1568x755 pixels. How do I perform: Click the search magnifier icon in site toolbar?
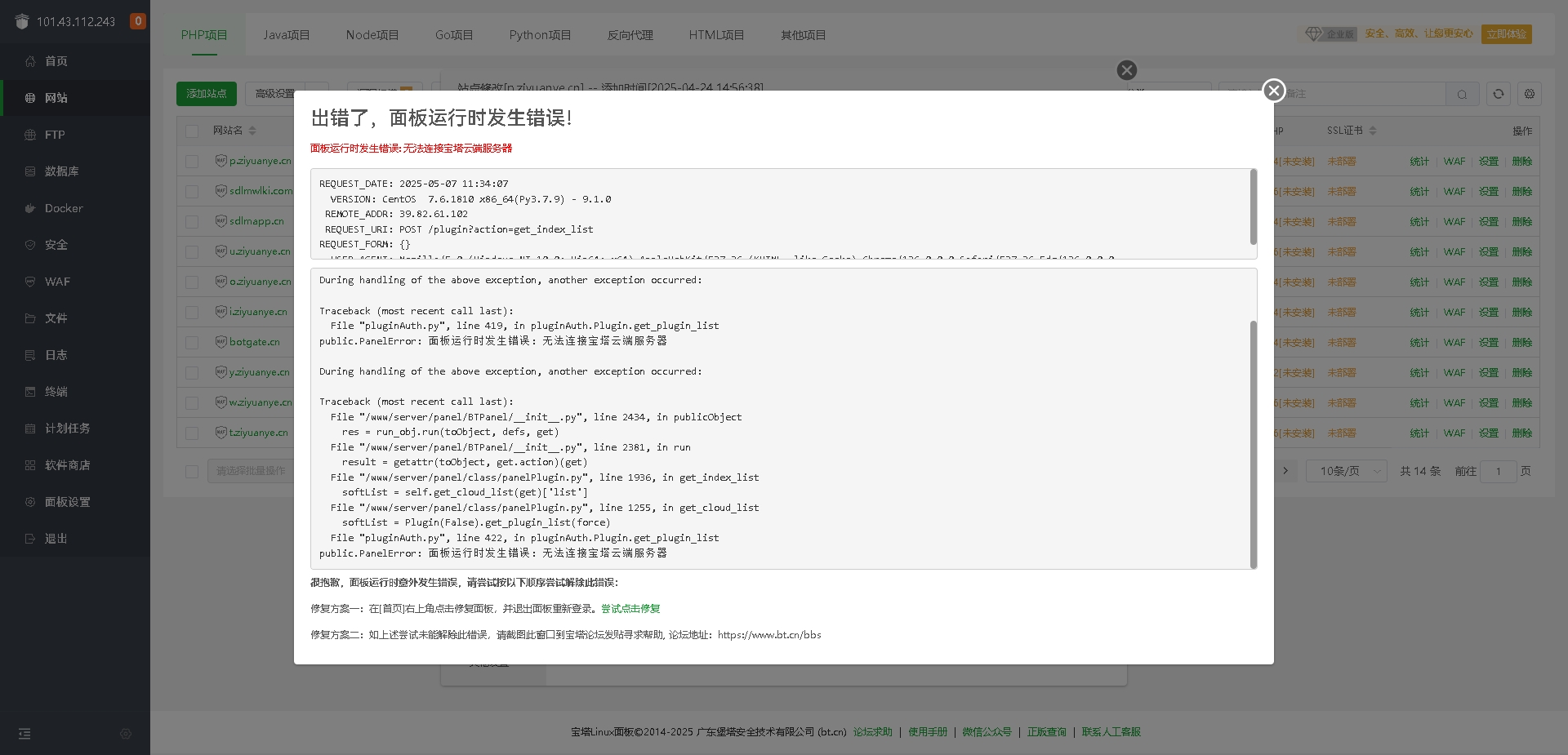pyautogui.click(x=1462, y=94)
